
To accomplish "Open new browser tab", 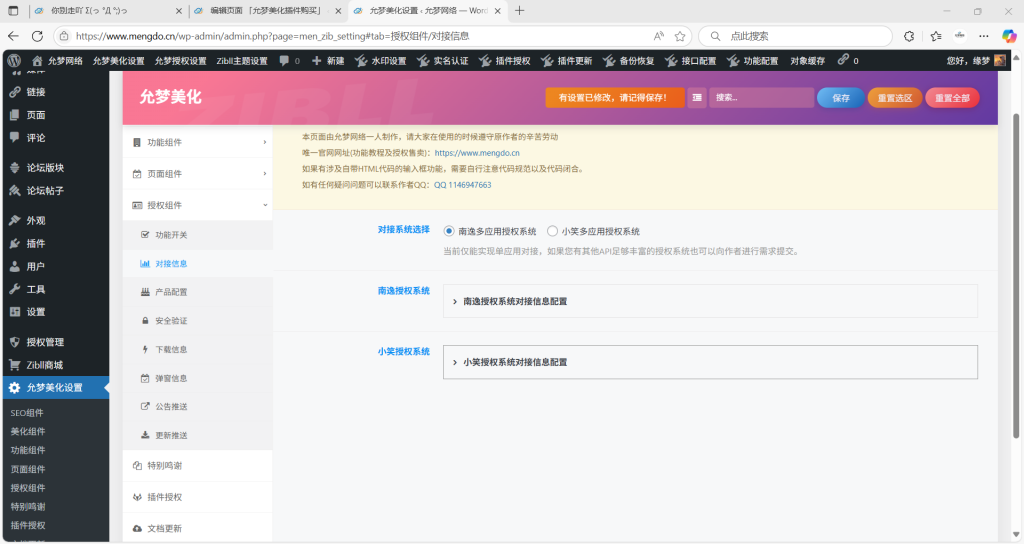I will (x=519, y=10).
